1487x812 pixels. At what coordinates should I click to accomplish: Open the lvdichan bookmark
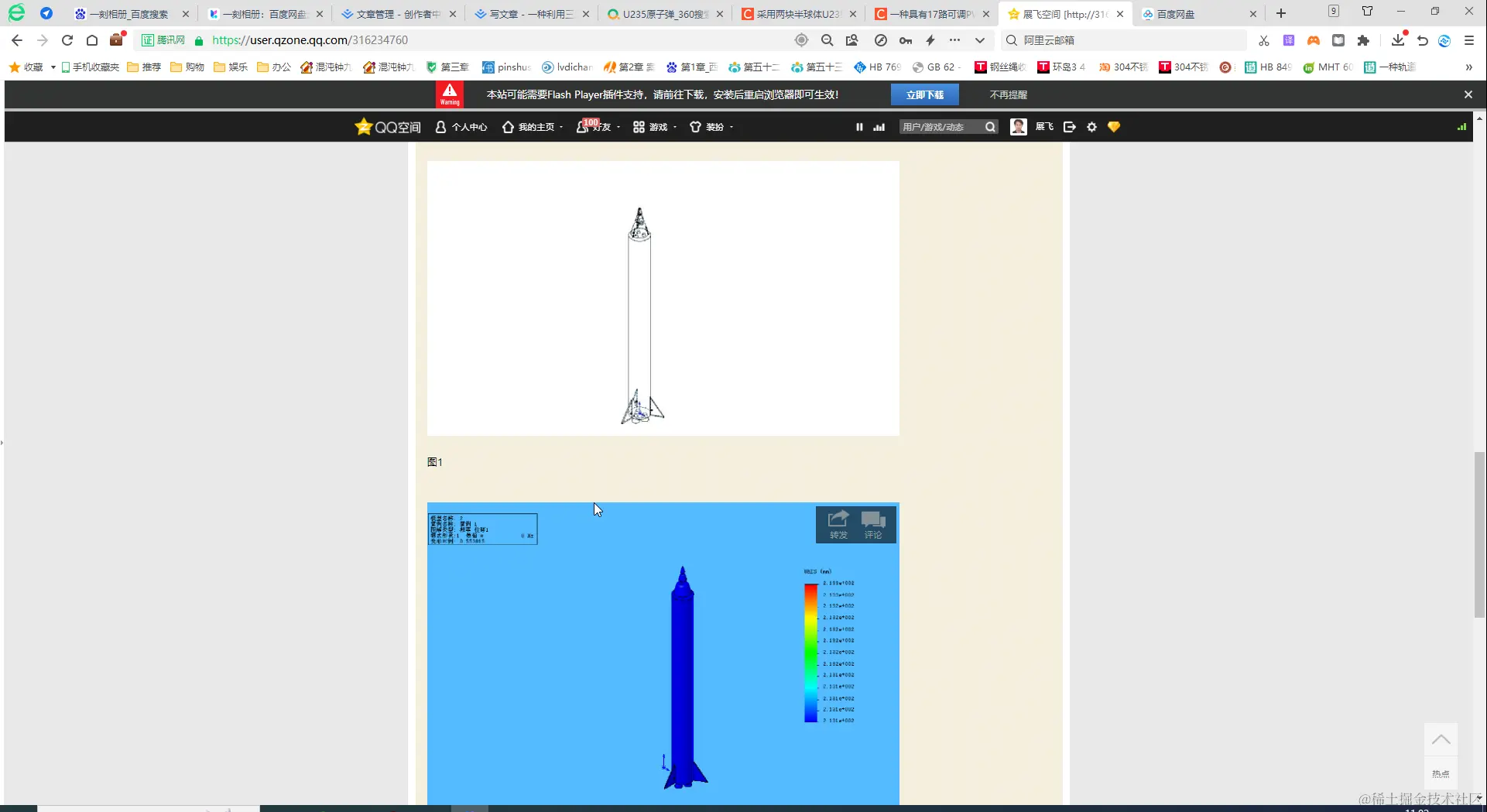(567, 67)
